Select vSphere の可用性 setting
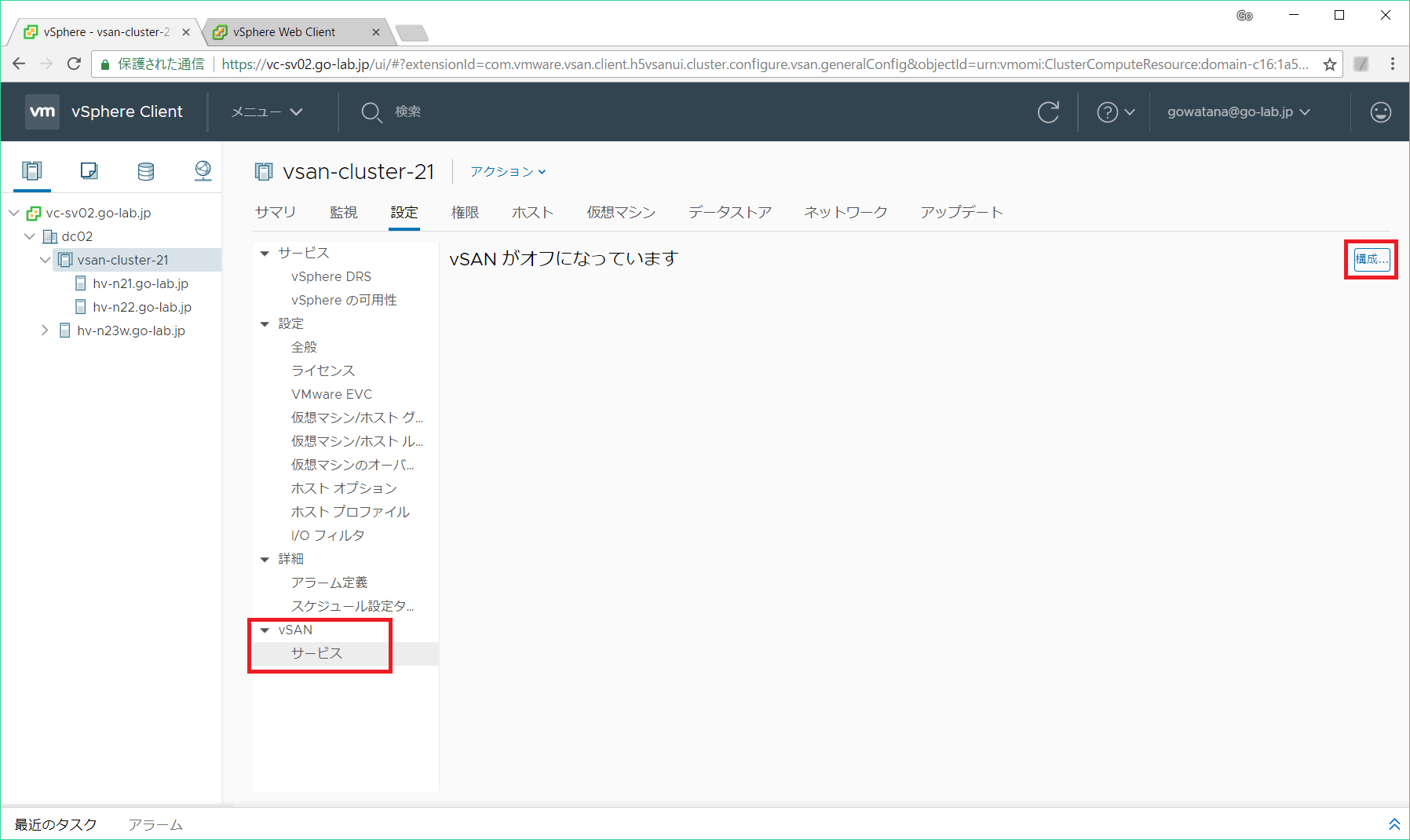The width and height of the screenshot is (1410, 840). 344,300
